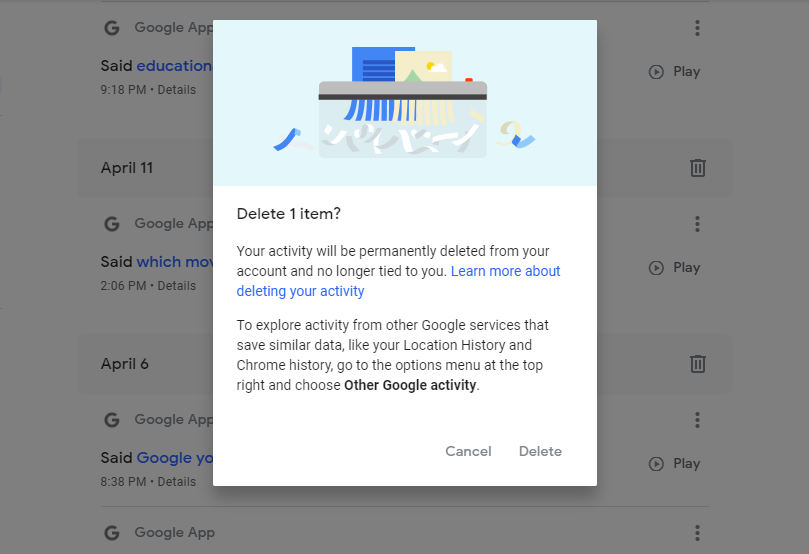The image size is (809, 554).
Task: Click the Delete button in dialog
Action: coord(540,451)
